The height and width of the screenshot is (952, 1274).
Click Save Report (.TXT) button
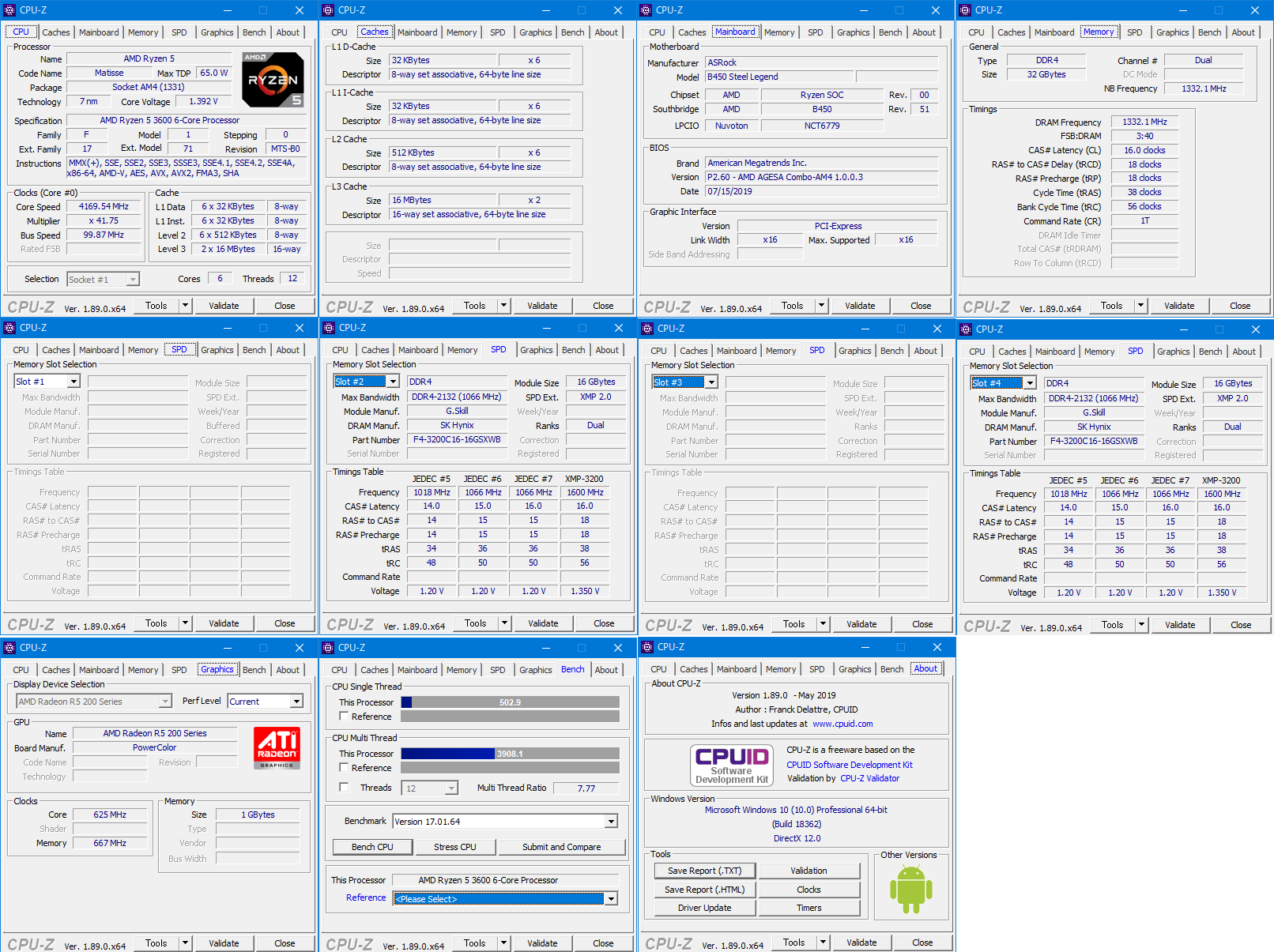pyautogui.click(x=705, y=871)
